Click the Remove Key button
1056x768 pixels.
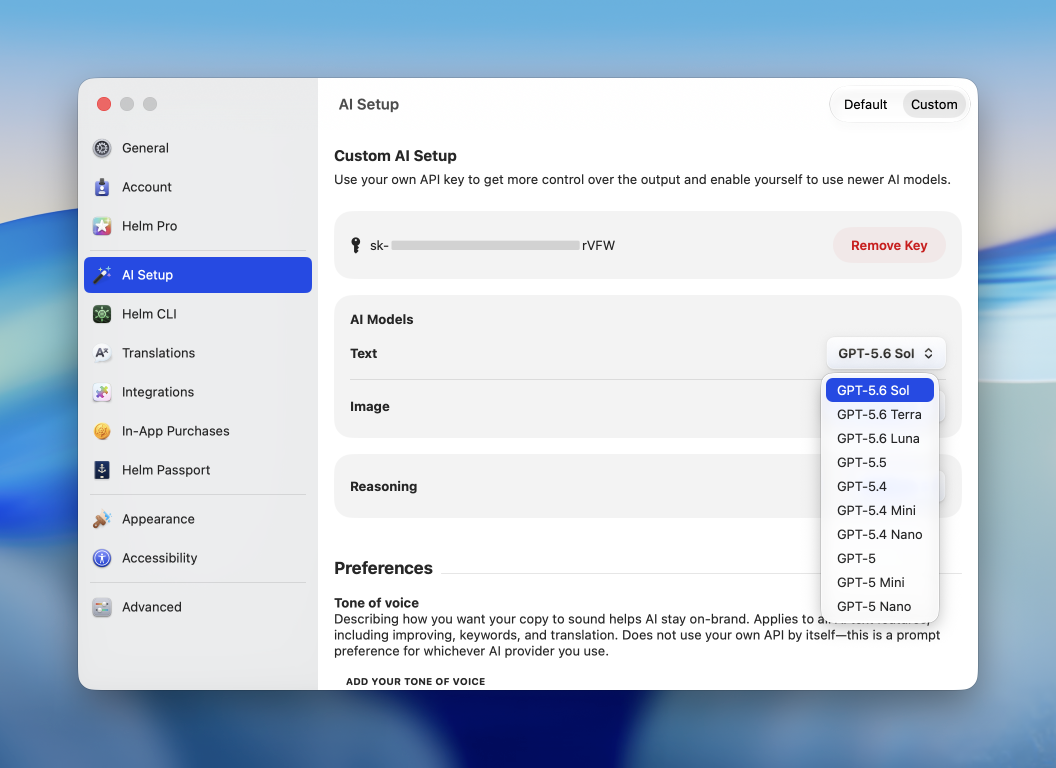click(x=889, y=246)
